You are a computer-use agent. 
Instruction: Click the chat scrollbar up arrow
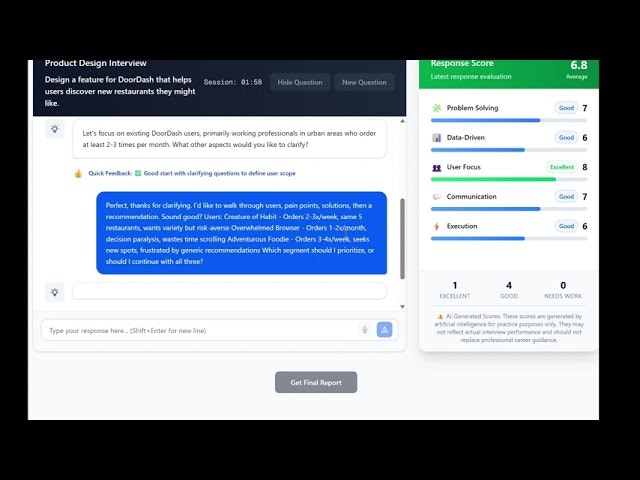tap(402, 121)
